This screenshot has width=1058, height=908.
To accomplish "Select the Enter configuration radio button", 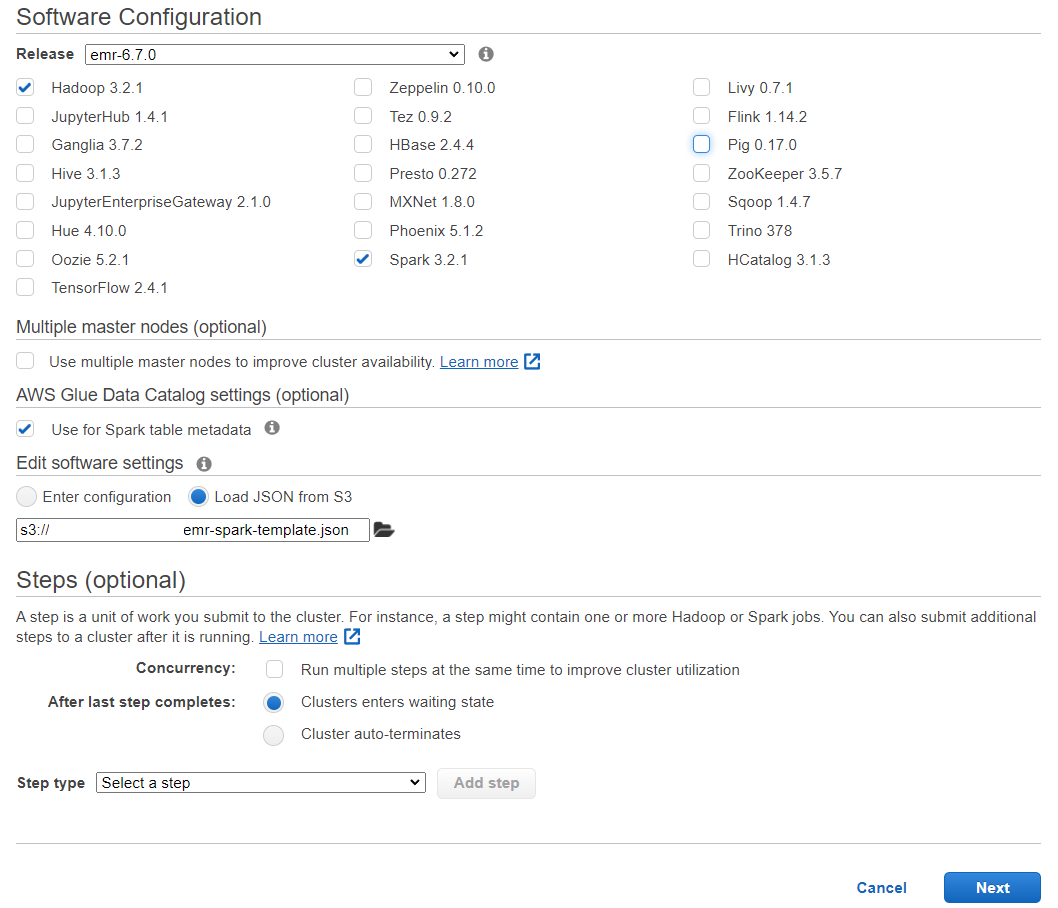I will 26,496.
